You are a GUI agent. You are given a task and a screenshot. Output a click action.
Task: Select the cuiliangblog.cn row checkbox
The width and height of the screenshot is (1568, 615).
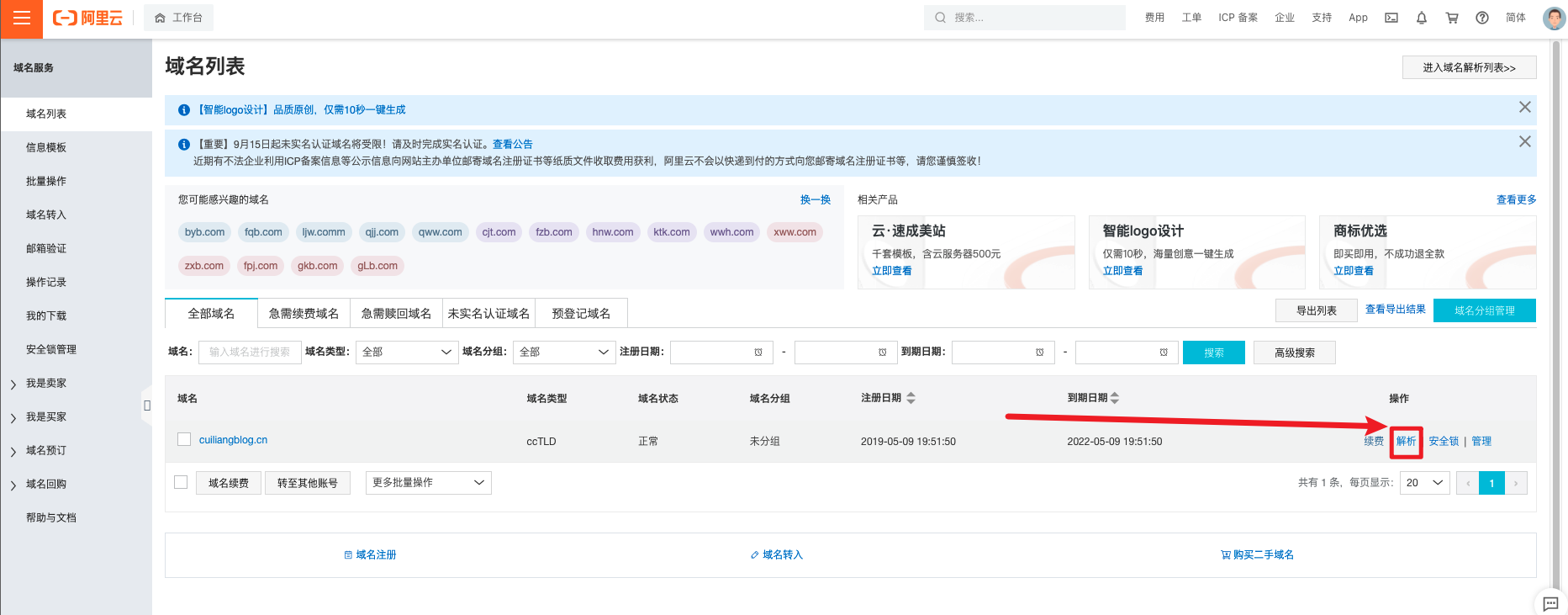185,439
